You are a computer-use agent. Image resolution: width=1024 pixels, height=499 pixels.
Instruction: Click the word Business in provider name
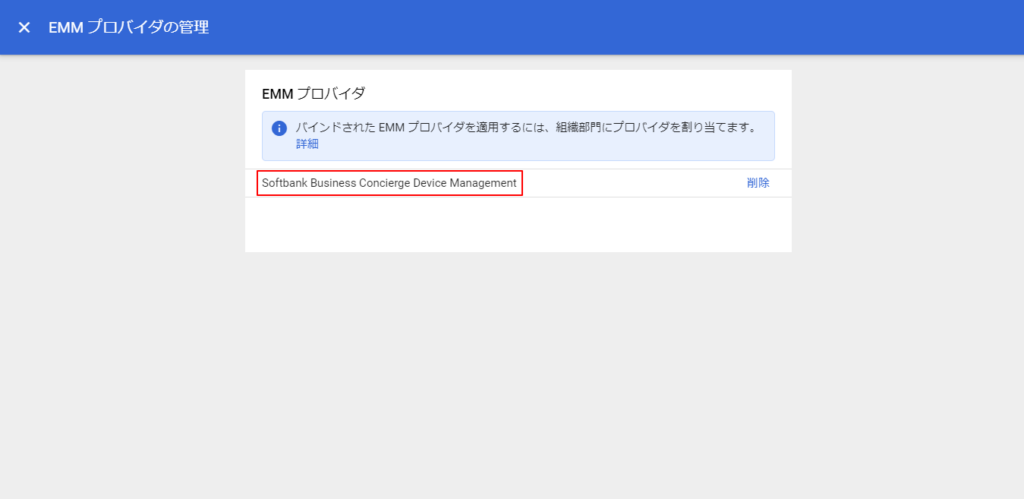pos(333,183)
